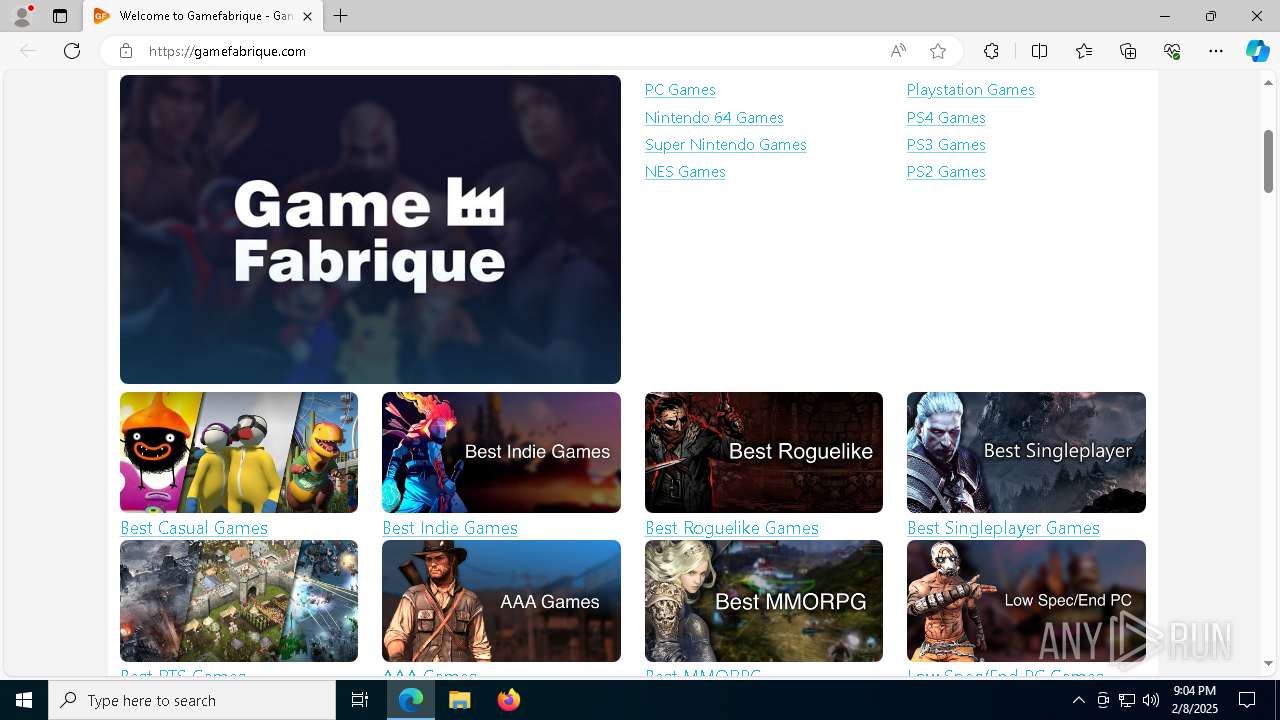Viewport: 1280px width, 720px height.
Task: Open Nintendo 64 Games link
Action: [x=714, y=118]
